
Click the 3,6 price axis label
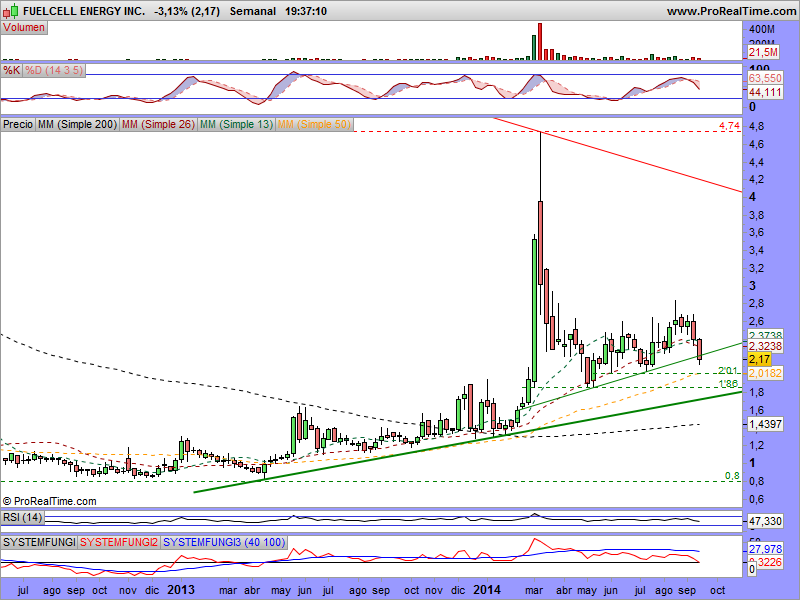coord(757,233)
